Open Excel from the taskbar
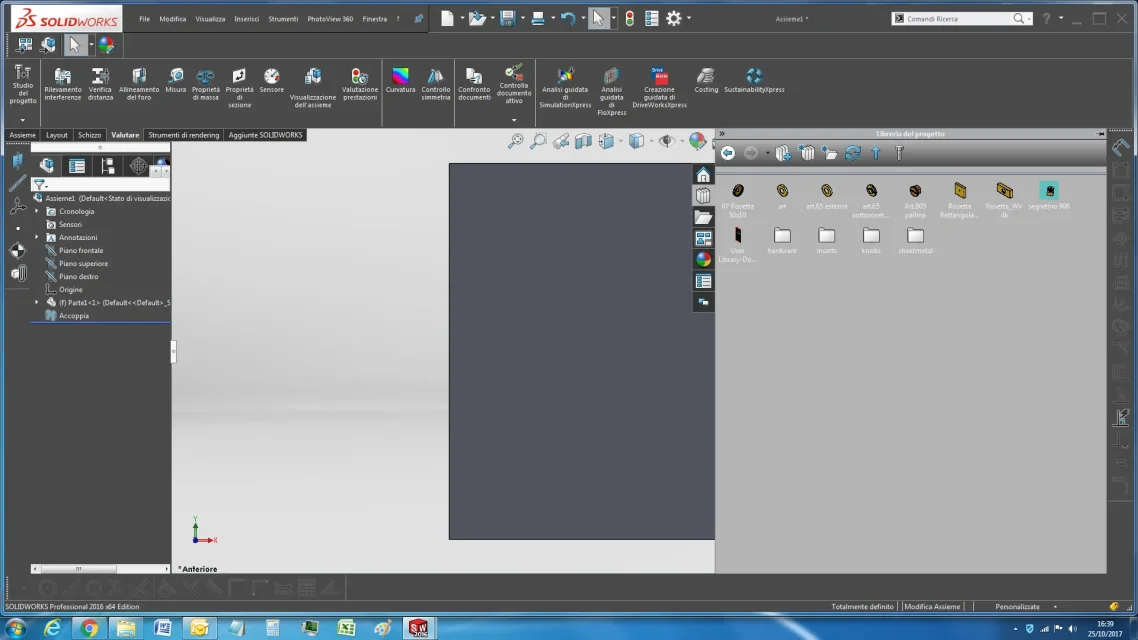 tap(346, 628)
